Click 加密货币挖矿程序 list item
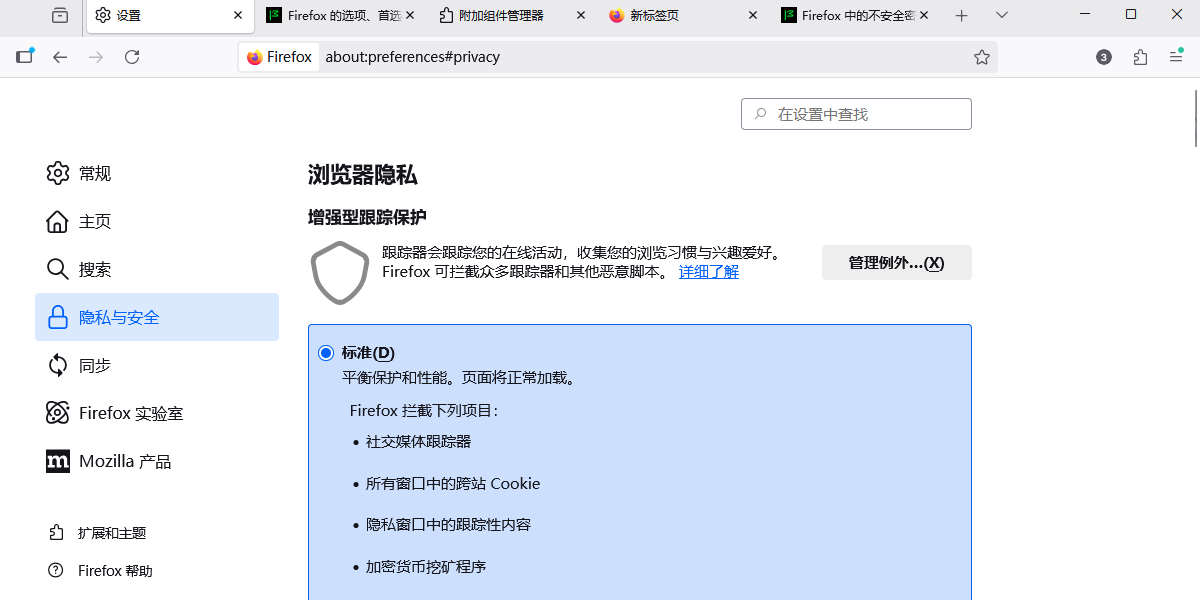The image size is (1200, 600). (426, 567)
